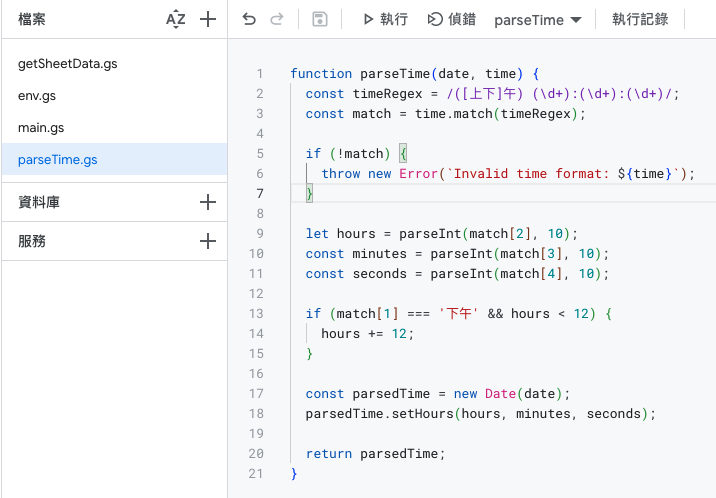Viewport: 716px width, 498px height.
Task: Add a library with 資料庫 plus icon
Action: click(x=208, y=202)
